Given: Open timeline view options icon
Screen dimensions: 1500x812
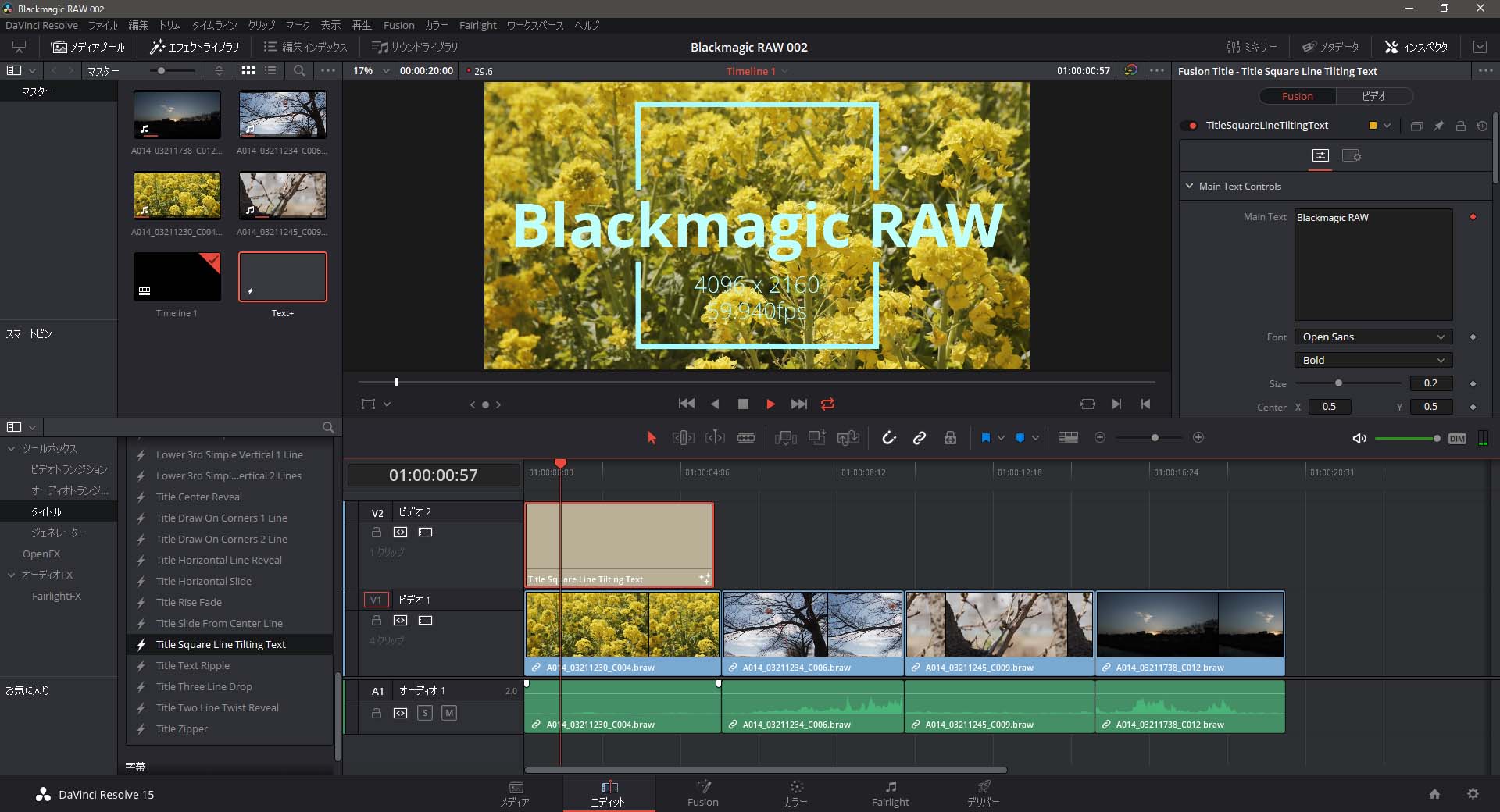Looking at the screenshot, I should tap(1068, 438).
